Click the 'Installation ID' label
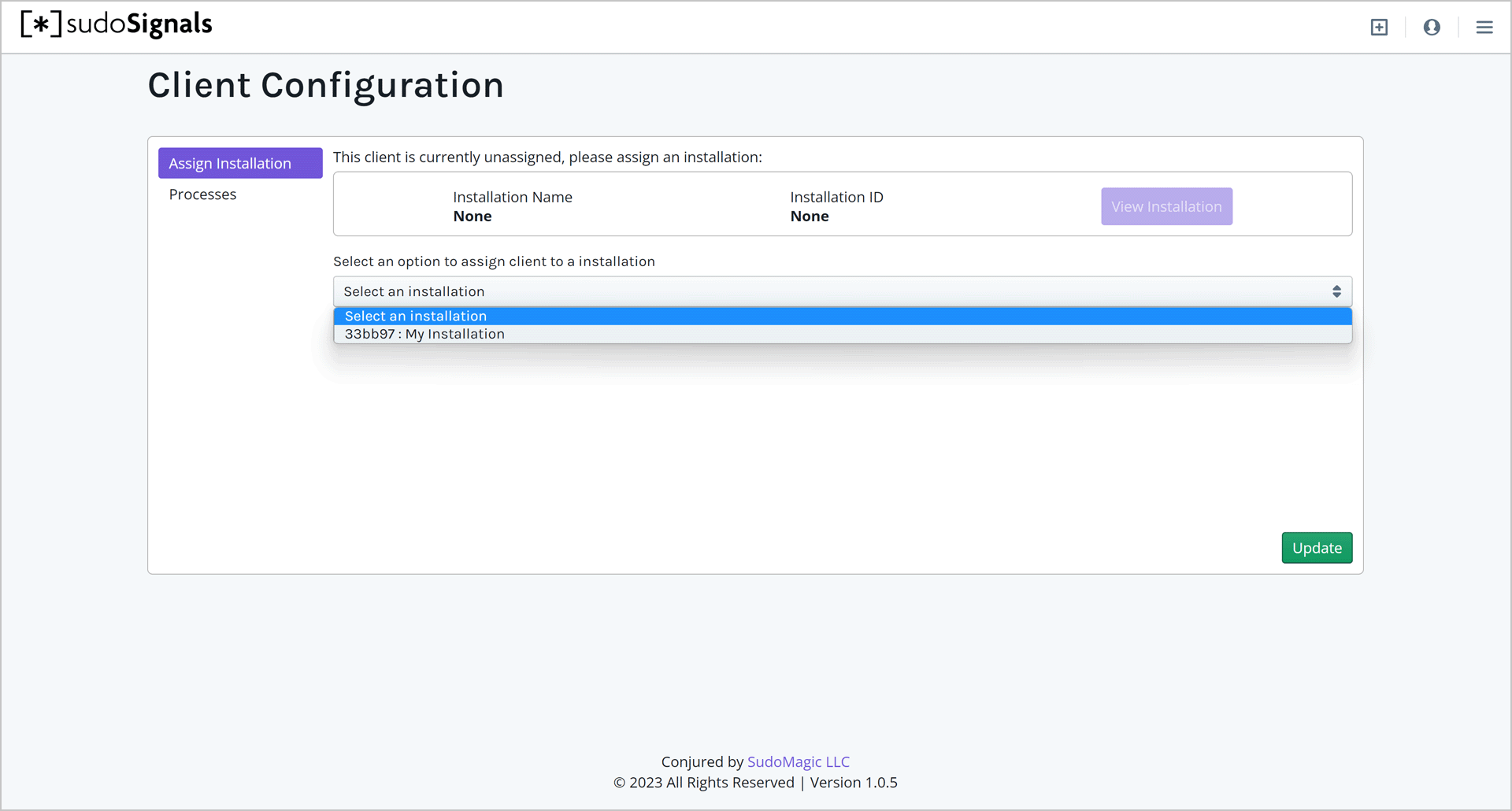This screenshot has height=811, width=1512. tap(836, 197)
